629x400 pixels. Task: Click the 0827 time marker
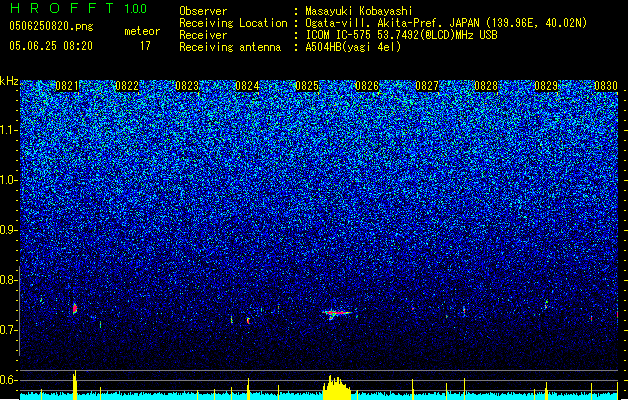(427, 86)
